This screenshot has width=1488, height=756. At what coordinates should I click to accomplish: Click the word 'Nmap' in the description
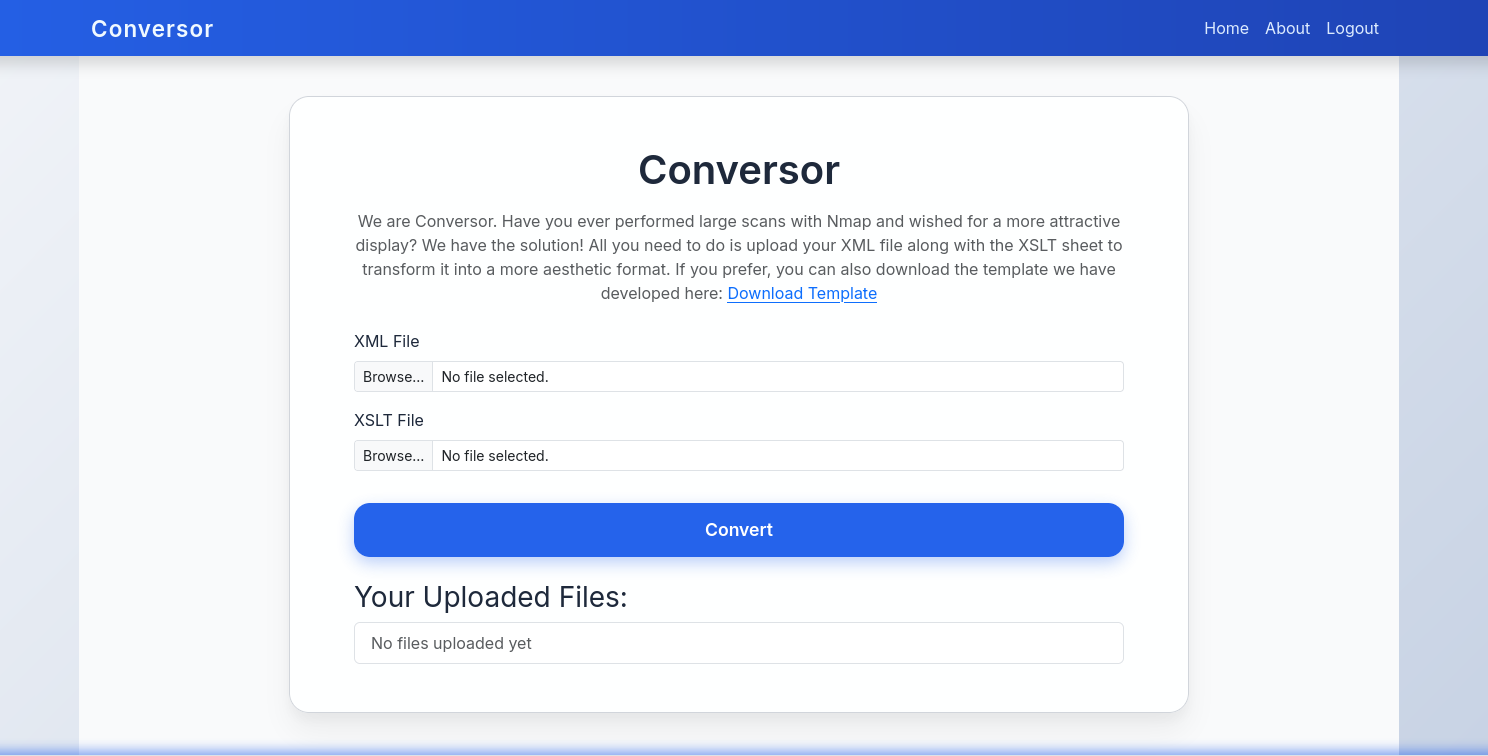tap(849, 221)
